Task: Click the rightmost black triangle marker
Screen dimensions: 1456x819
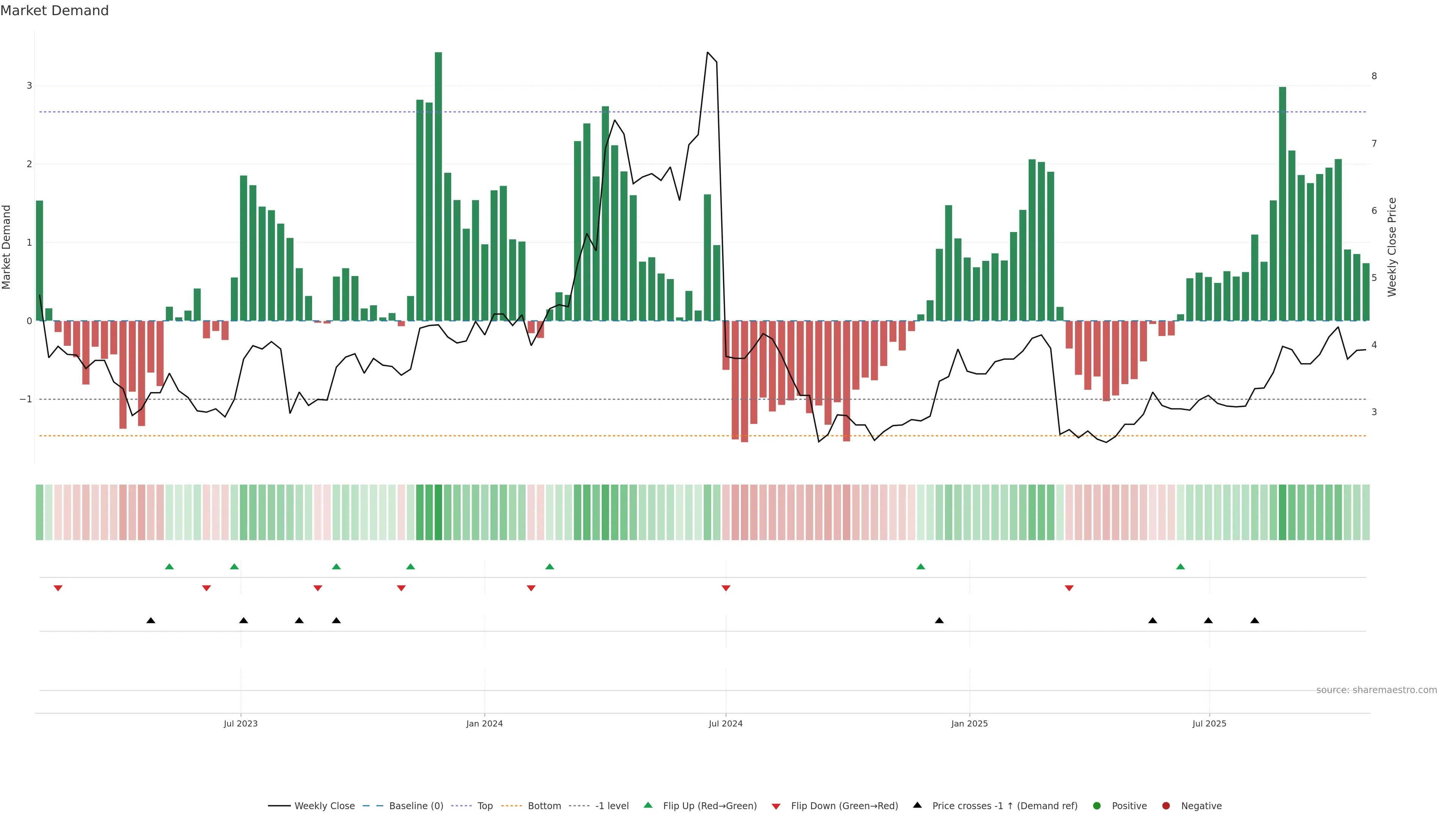Action: 1255,621
